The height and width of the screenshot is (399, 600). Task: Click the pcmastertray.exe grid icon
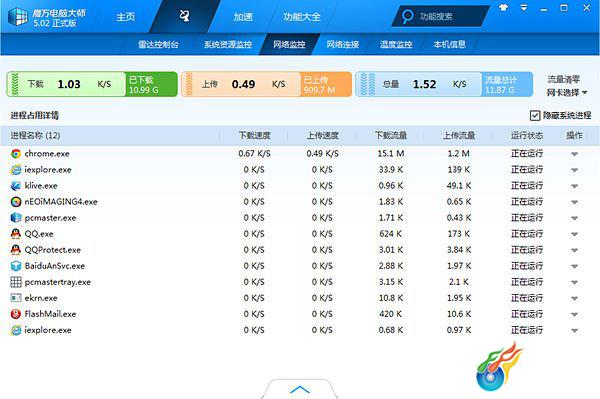[x=16, y=282]
